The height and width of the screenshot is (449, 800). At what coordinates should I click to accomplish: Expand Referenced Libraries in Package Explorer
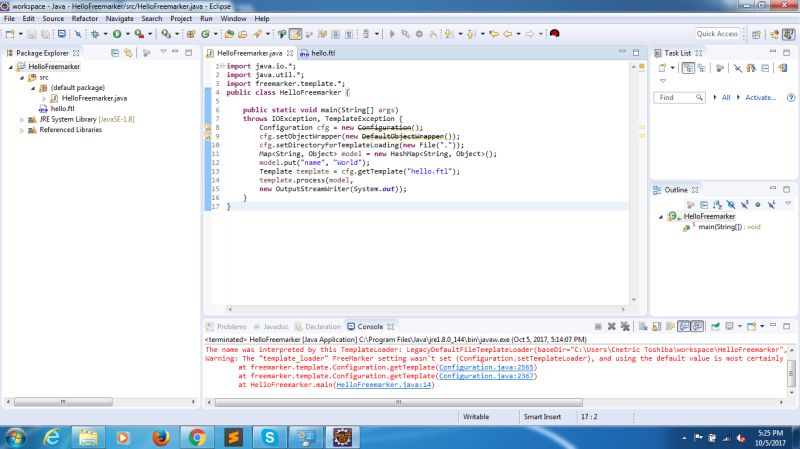pyautogui.click(x=22, y=130)
